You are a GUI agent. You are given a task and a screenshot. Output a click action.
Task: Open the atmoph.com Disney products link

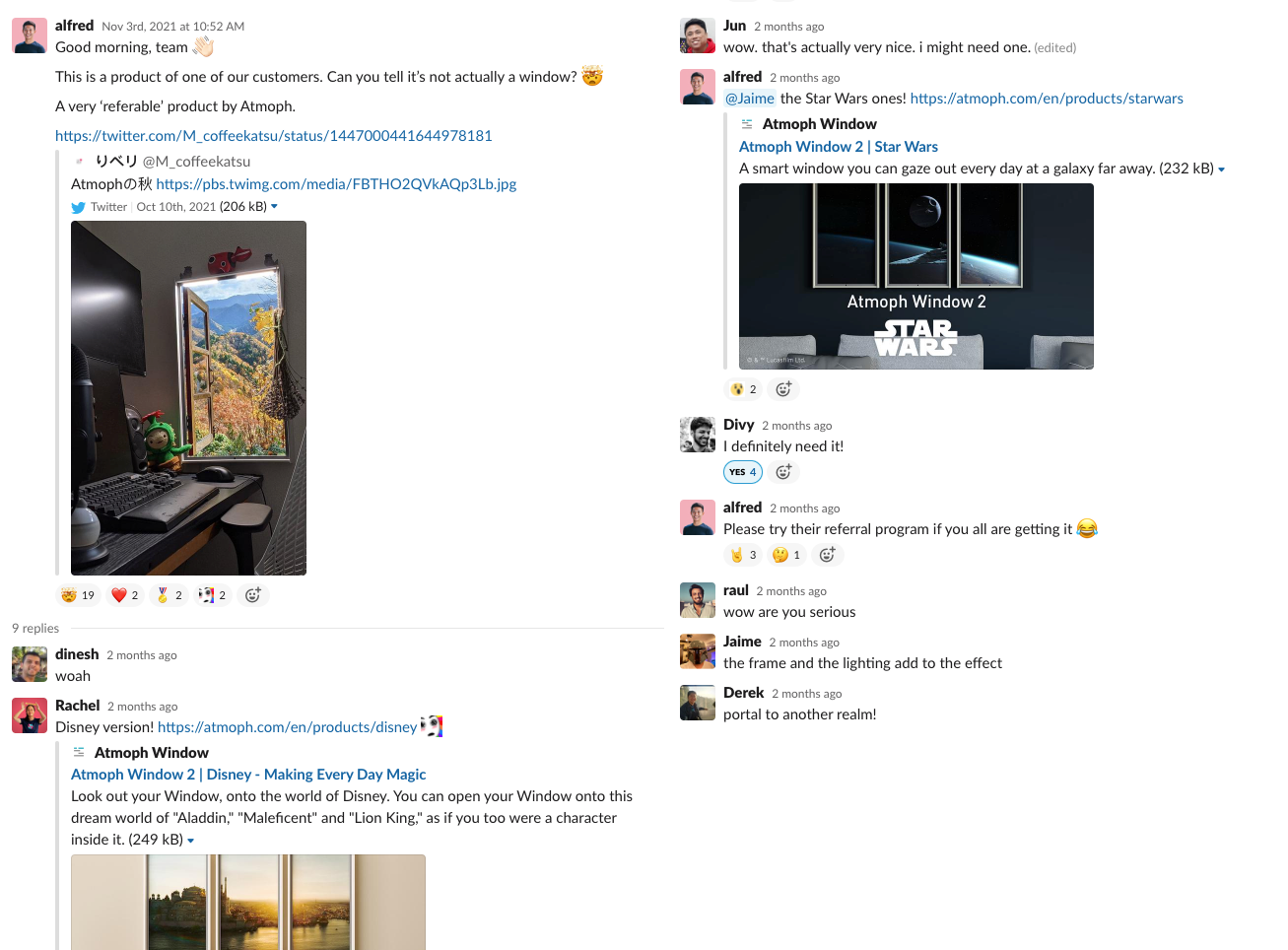288,727
